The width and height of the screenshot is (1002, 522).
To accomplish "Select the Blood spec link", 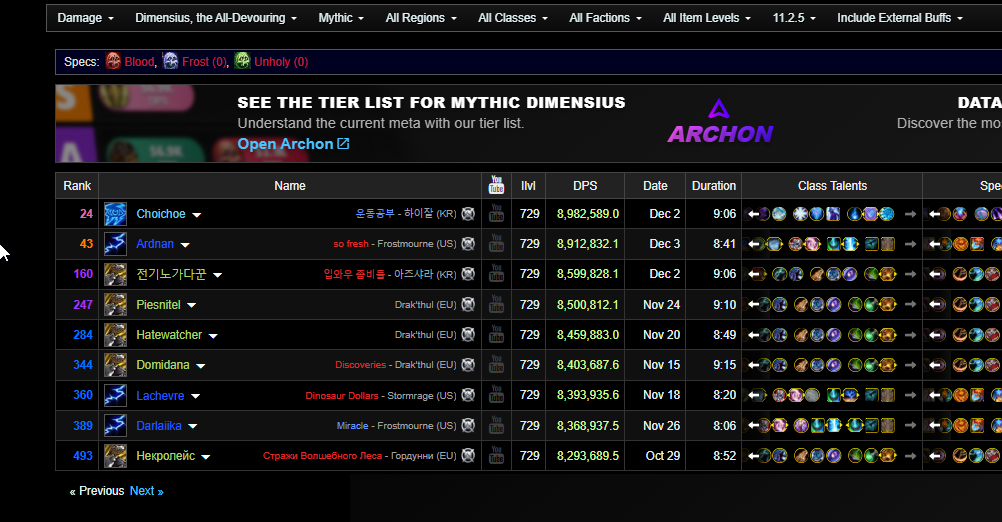I will point(139,62).
